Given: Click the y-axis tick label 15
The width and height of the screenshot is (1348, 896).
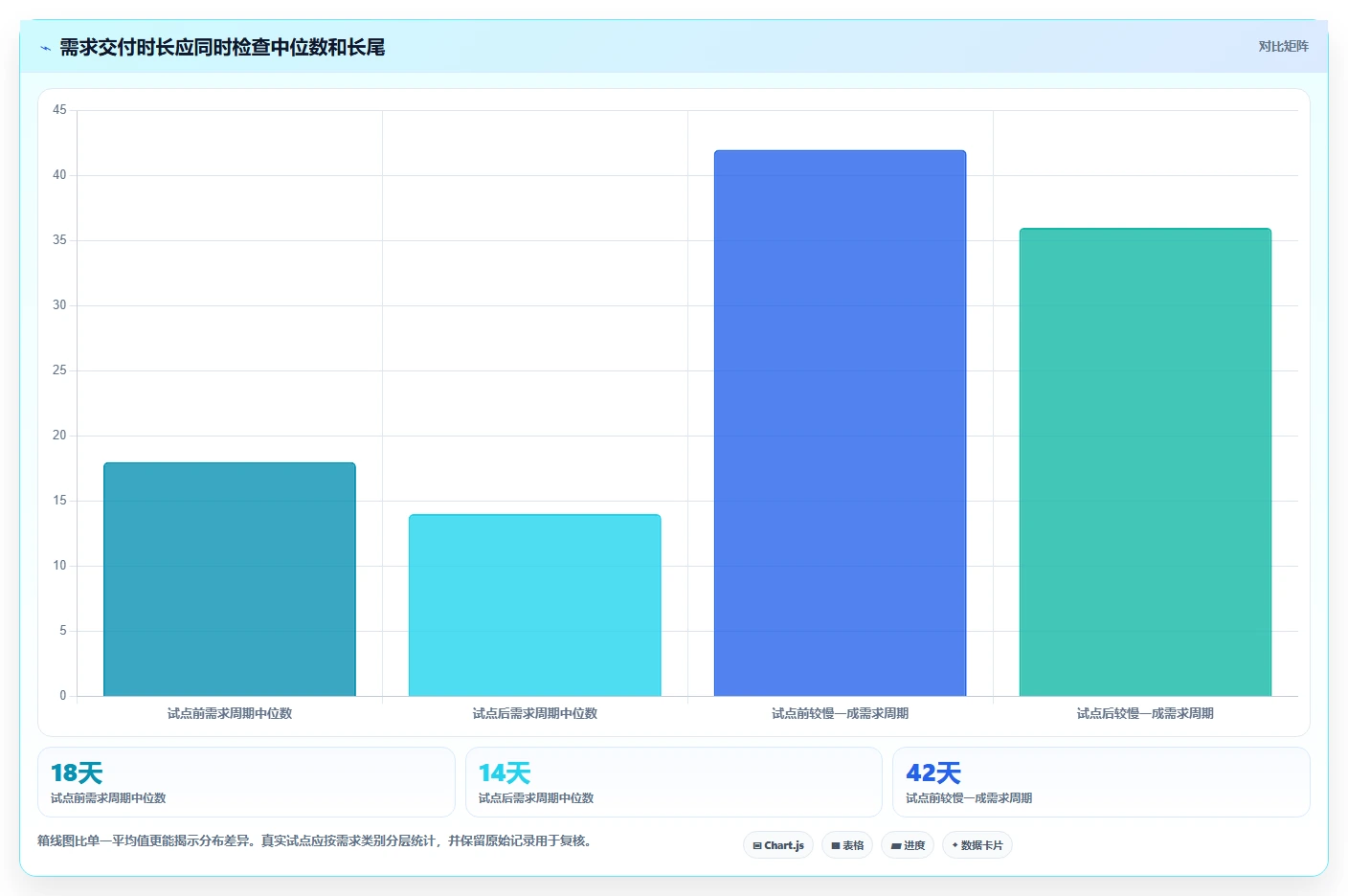Looking at the screenshot, I should (x=59, y=501).
